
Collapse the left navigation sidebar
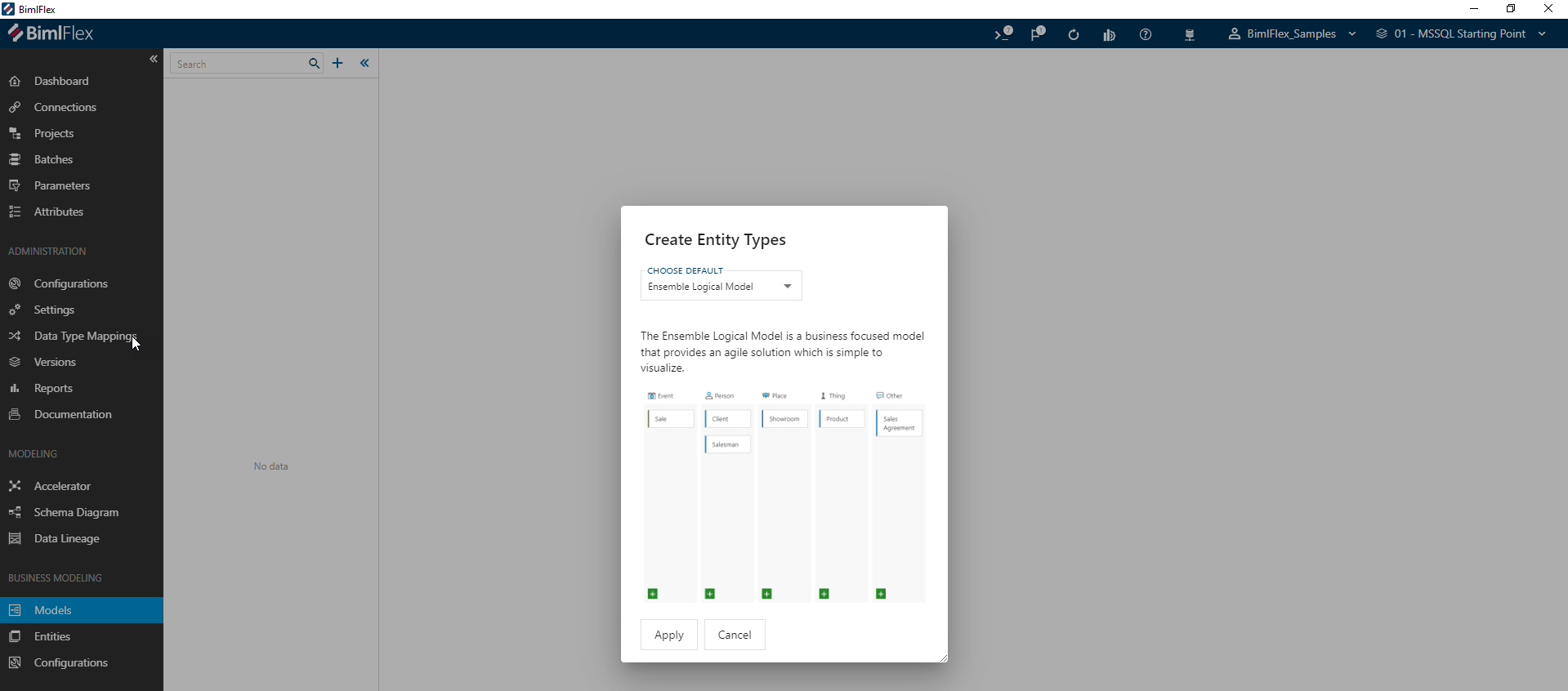click(x=154, y=59)
